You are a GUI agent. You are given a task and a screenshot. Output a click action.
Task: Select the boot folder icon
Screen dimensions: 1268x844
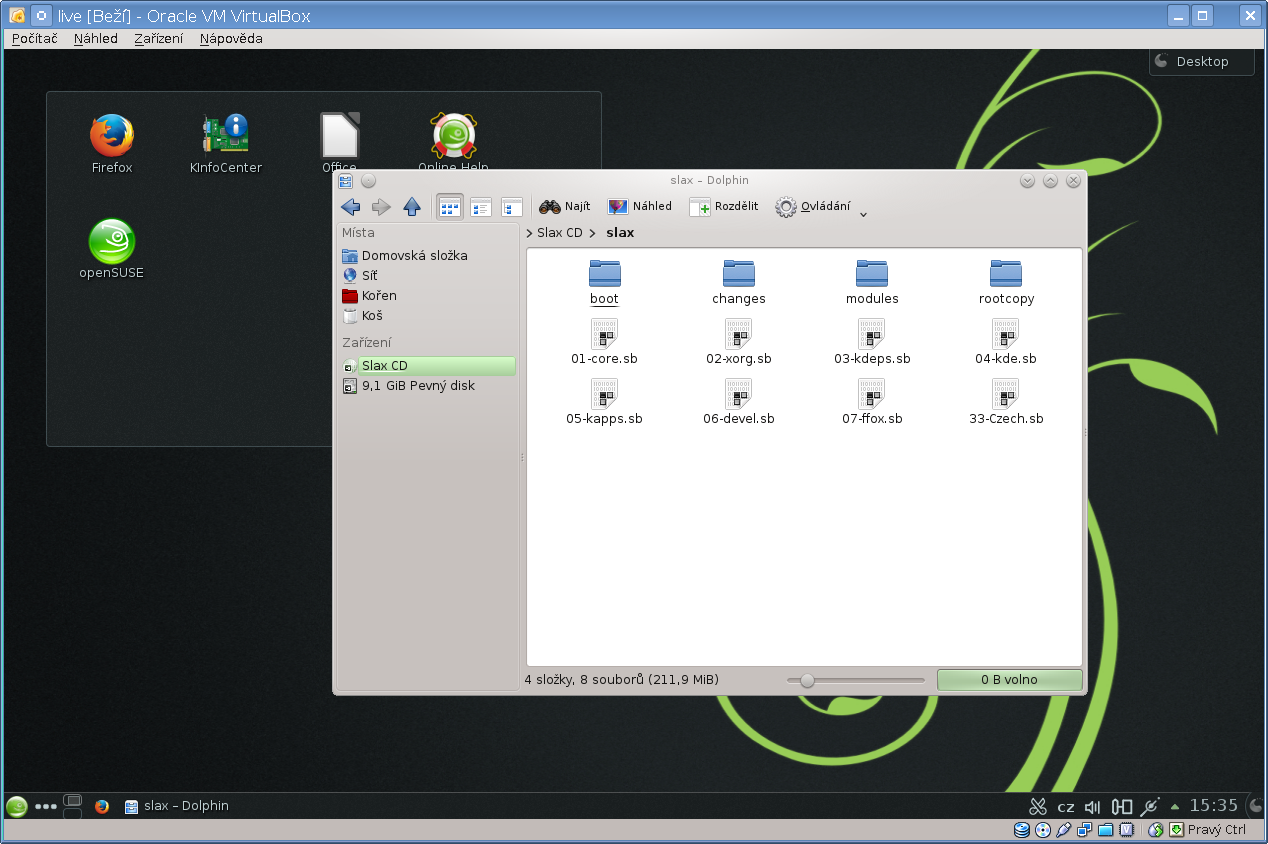click(605, 273)
